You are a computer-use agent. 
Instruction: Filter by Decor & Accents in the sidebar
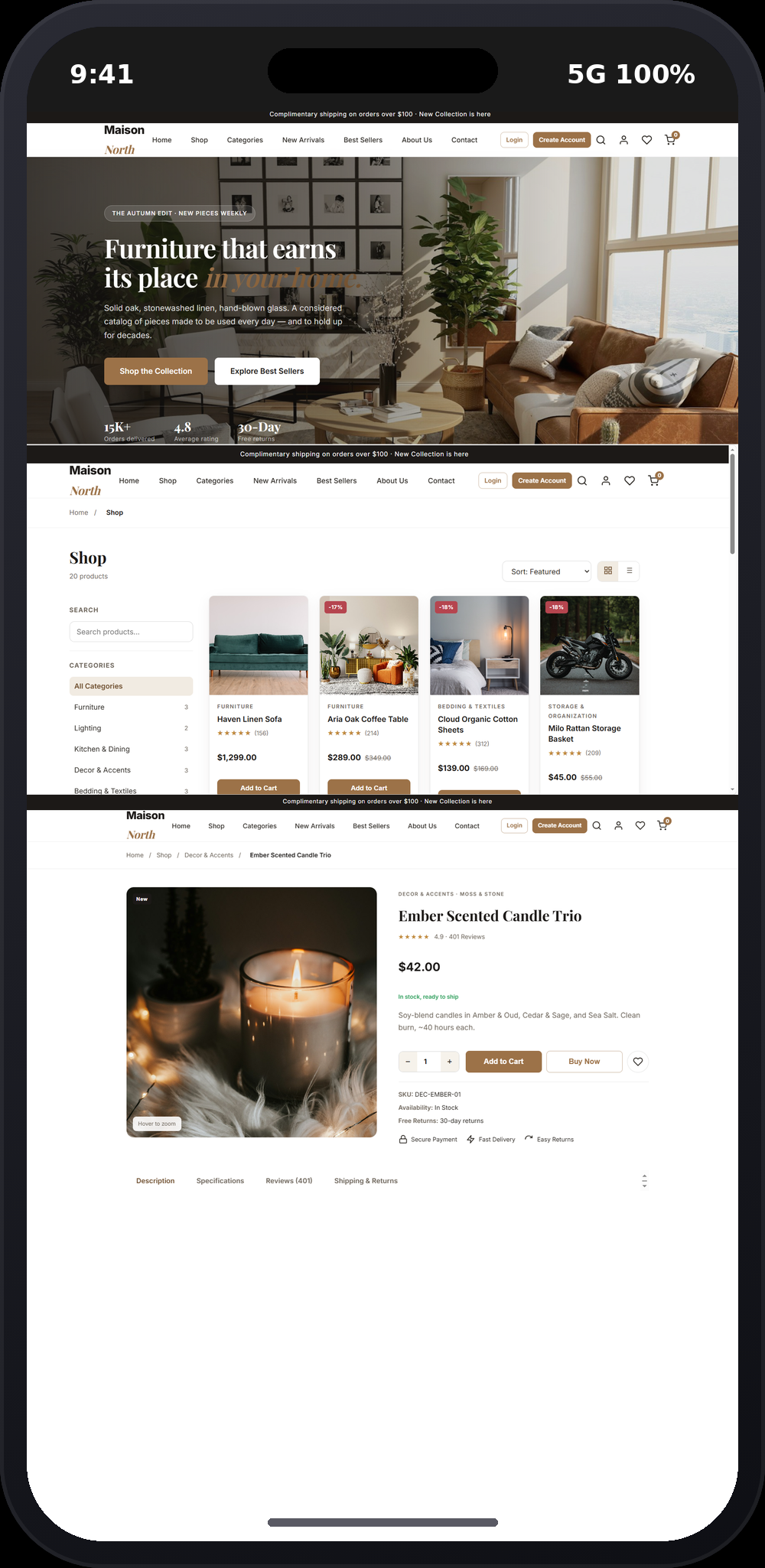131,770
